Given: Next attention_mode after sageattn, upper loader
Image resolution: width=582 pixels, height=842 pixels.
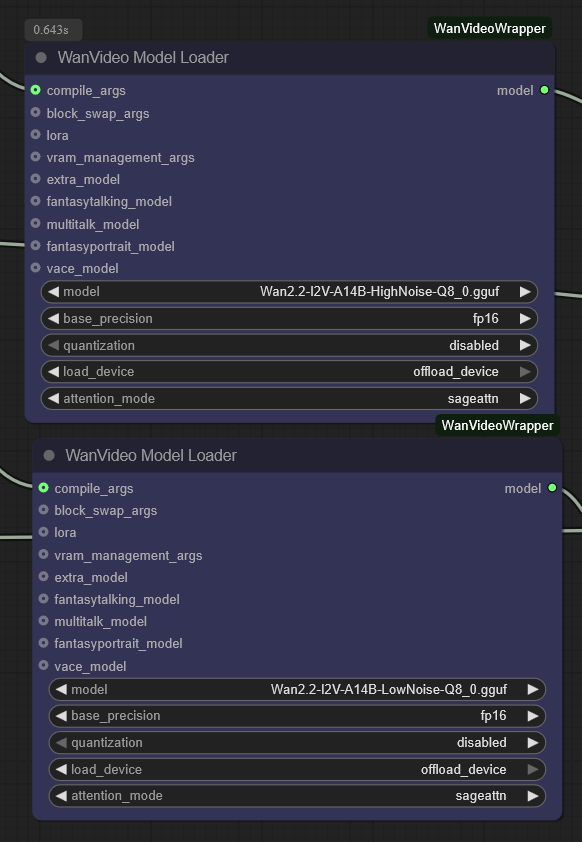Looking at the screenshot, I should click(x=525, y=398).
